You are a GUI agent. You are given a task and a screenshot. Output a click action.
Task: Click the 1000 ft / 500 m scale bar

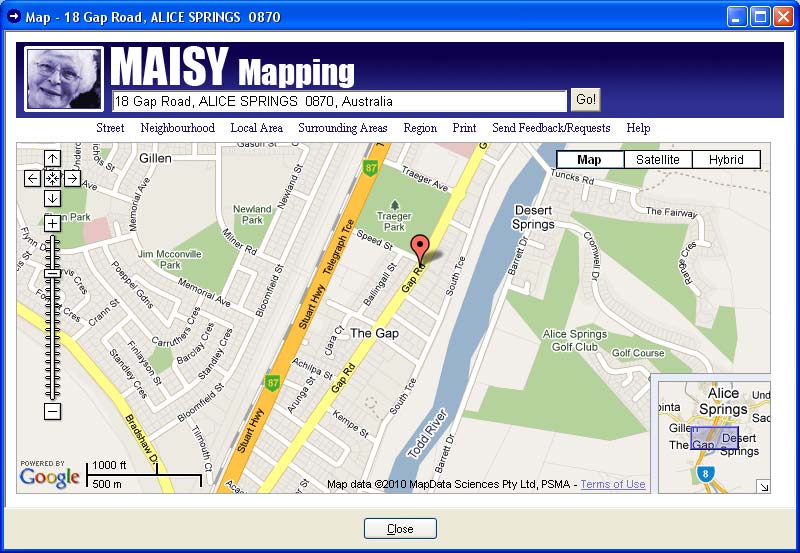click(x=144, y=474)
